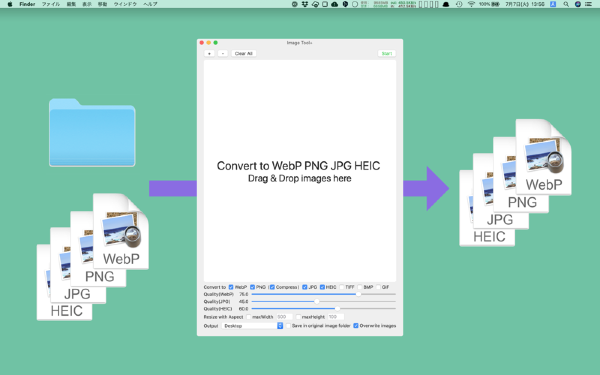Open the 編集 menu
The image size is (600, 375).
tap(71, 4)
